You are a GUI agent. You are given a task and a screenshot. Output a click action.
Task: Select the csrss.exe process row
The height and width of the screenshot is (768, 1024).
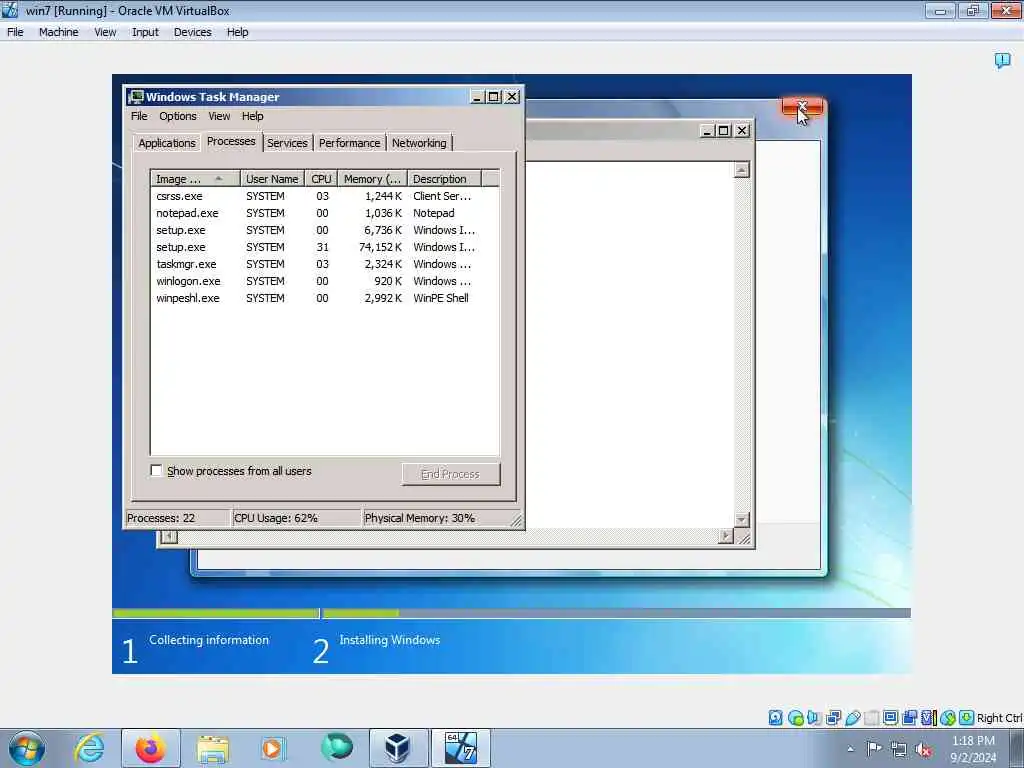325,196
